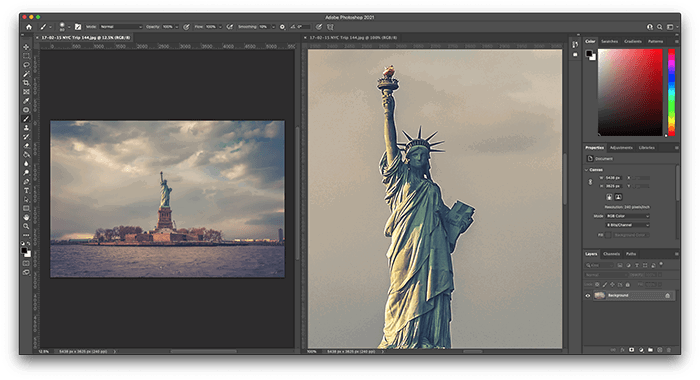Viewport: 700px width, 380px height.
Task: Select the Background layer thumbnail
Action: pyautogui.click(x=600, y=296)
